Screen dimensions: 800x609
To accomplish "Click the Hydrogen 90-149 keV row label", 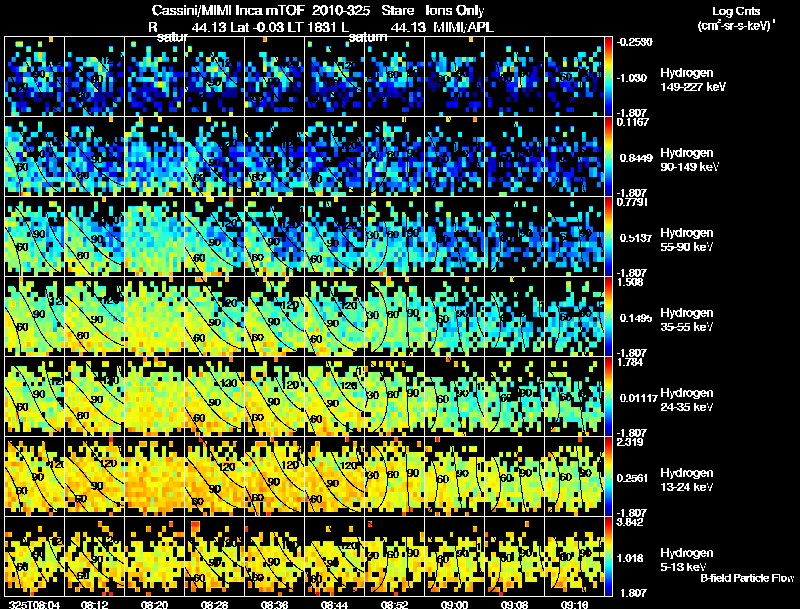I will 690,160.
